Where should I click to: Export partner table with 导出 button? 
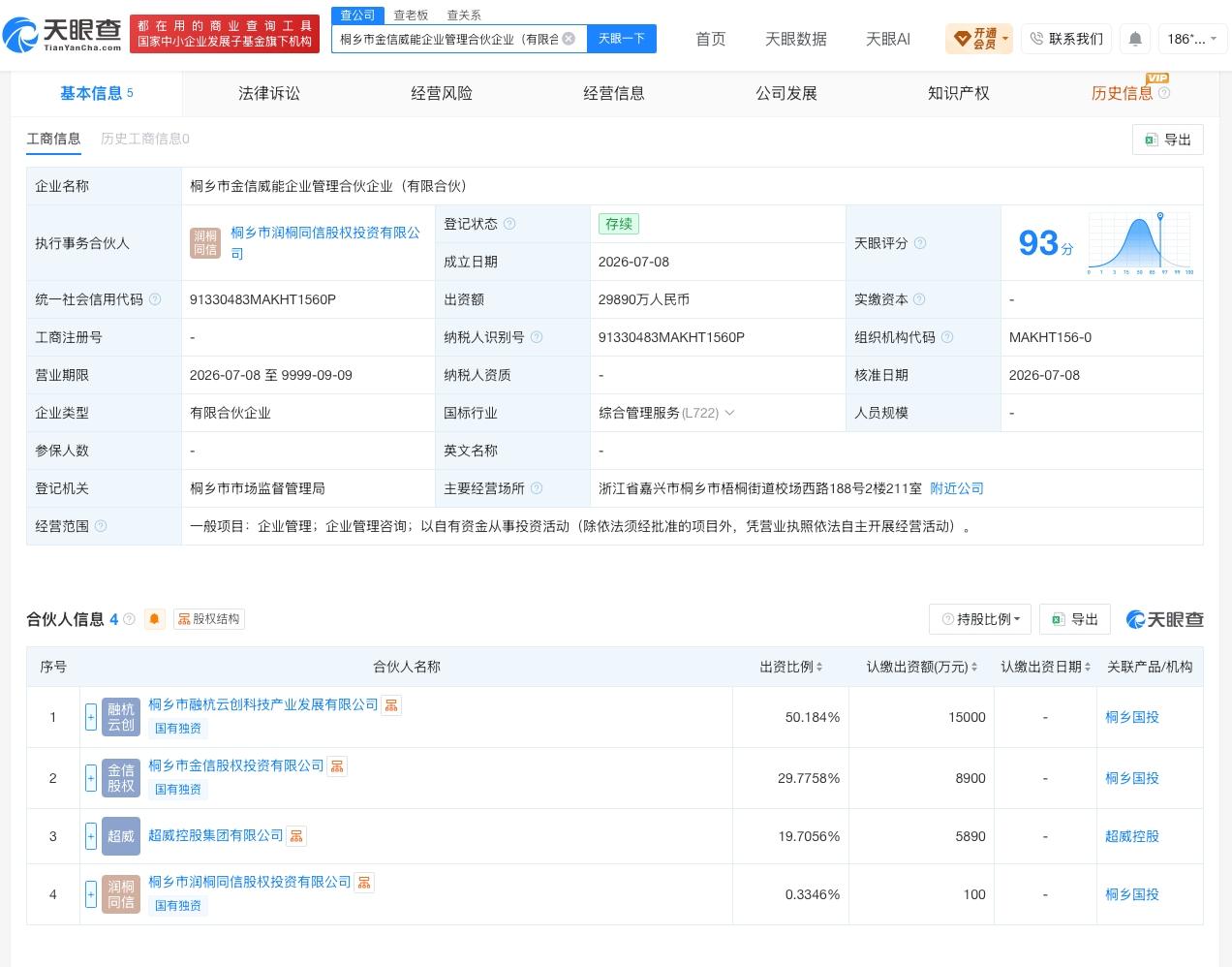pos(1075,619)
